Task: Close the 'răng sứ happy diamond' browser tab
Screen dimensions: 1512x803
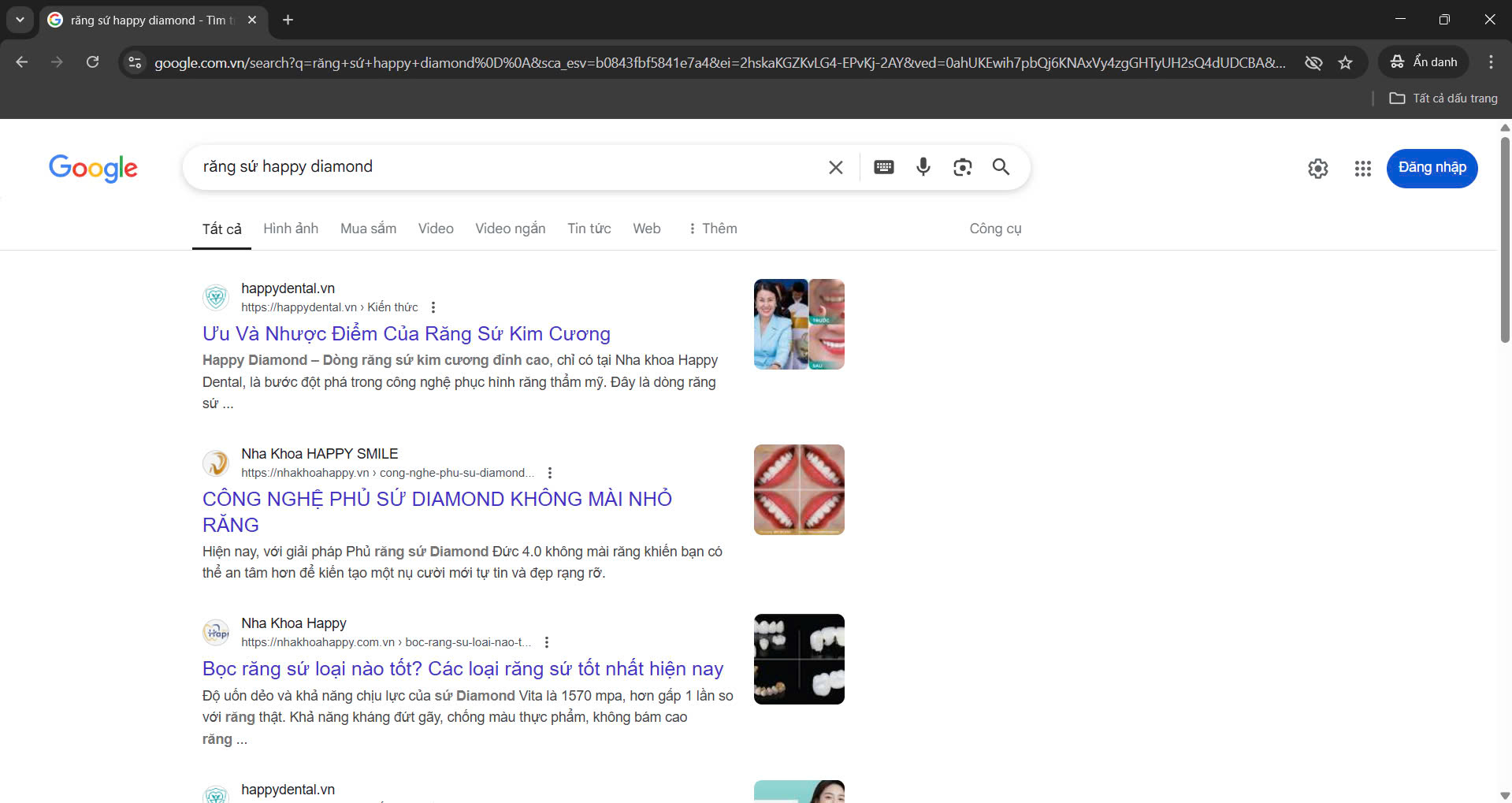Action: 252,20
